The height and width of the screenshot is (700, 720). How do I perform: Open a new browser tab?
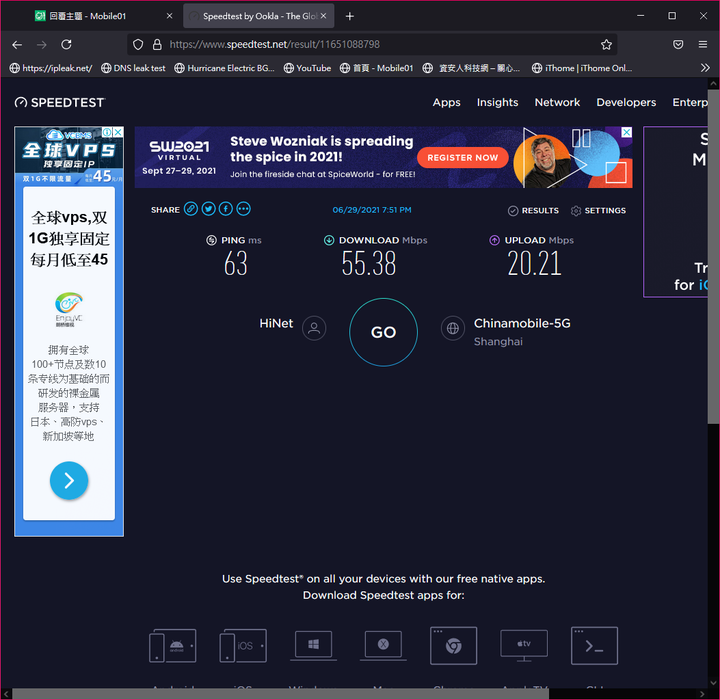[x=349, y=16]
